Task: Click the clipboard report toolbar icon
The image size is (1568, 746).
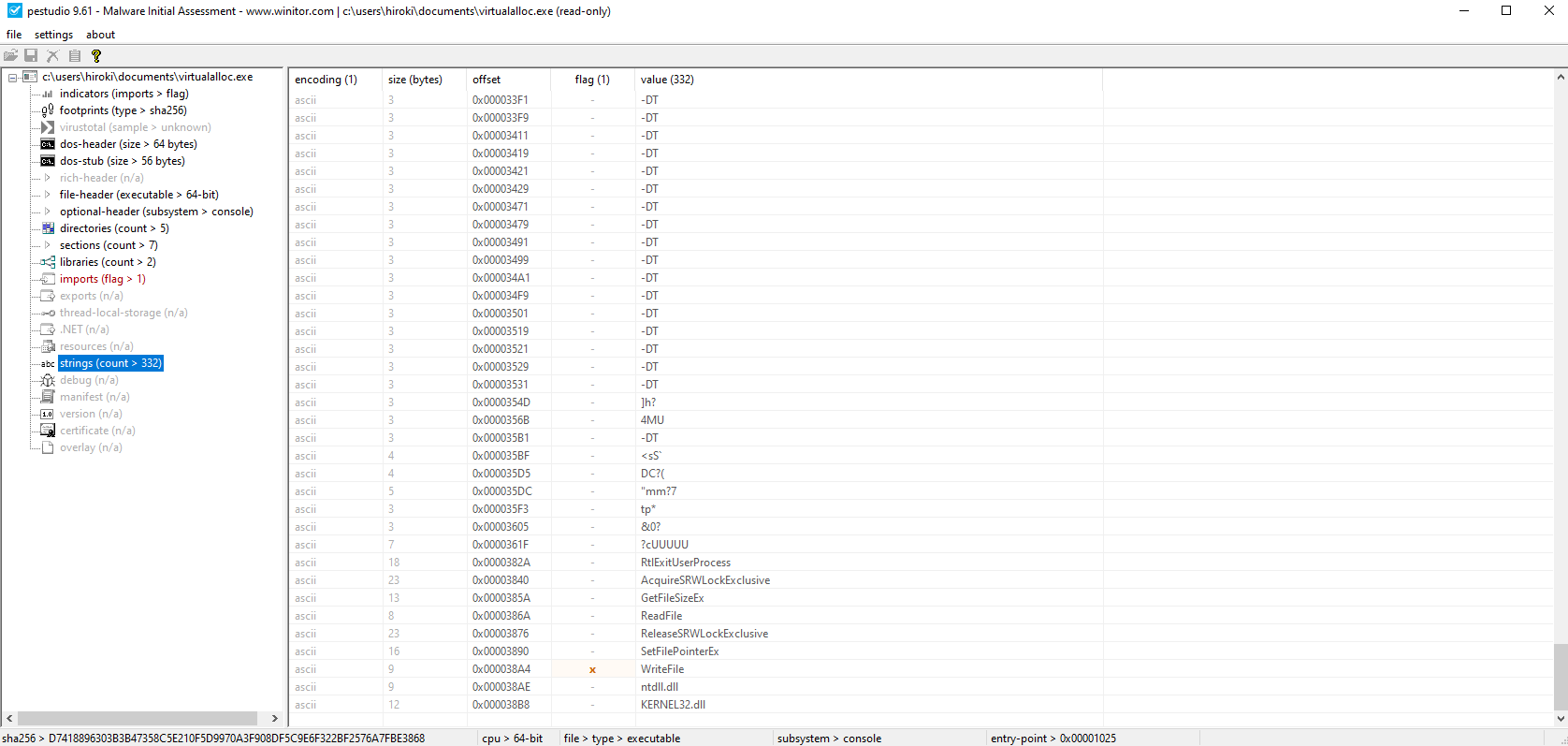Action: pos(75,56)
